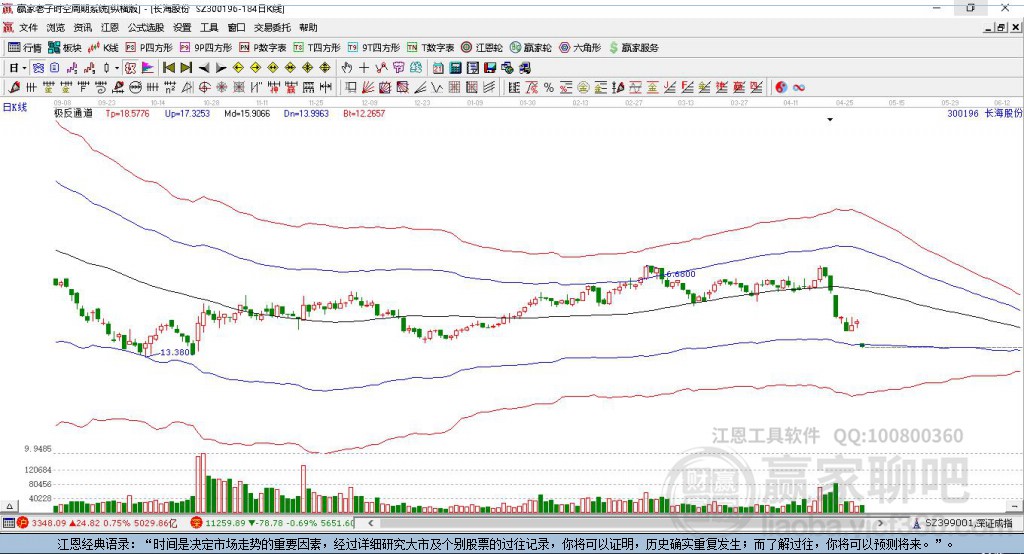
Task: Click the percent sign tool icon
Action: point(549,88)
